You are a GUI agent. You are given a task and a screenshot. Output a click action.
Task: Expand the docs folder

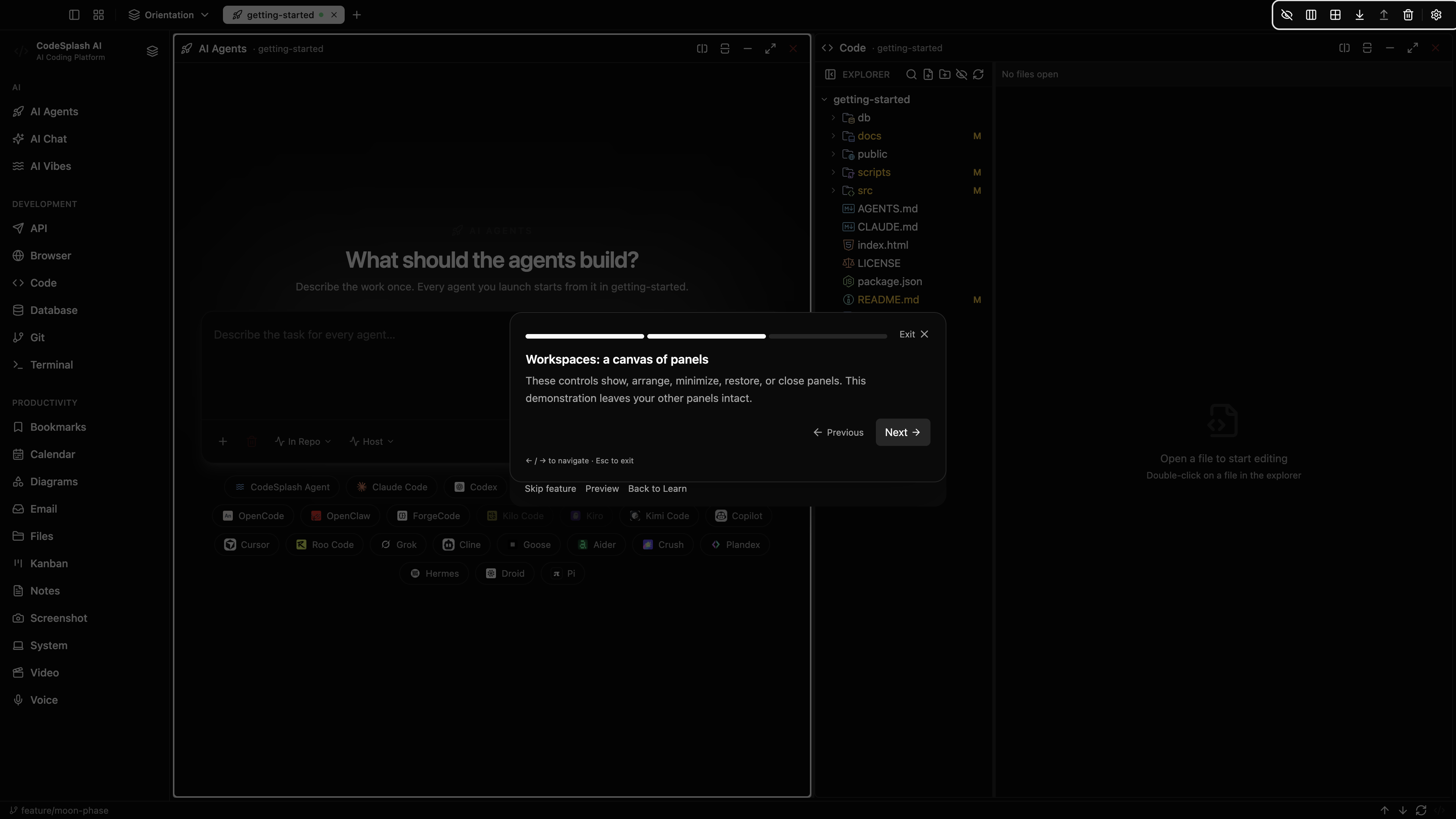coord(833,136)
